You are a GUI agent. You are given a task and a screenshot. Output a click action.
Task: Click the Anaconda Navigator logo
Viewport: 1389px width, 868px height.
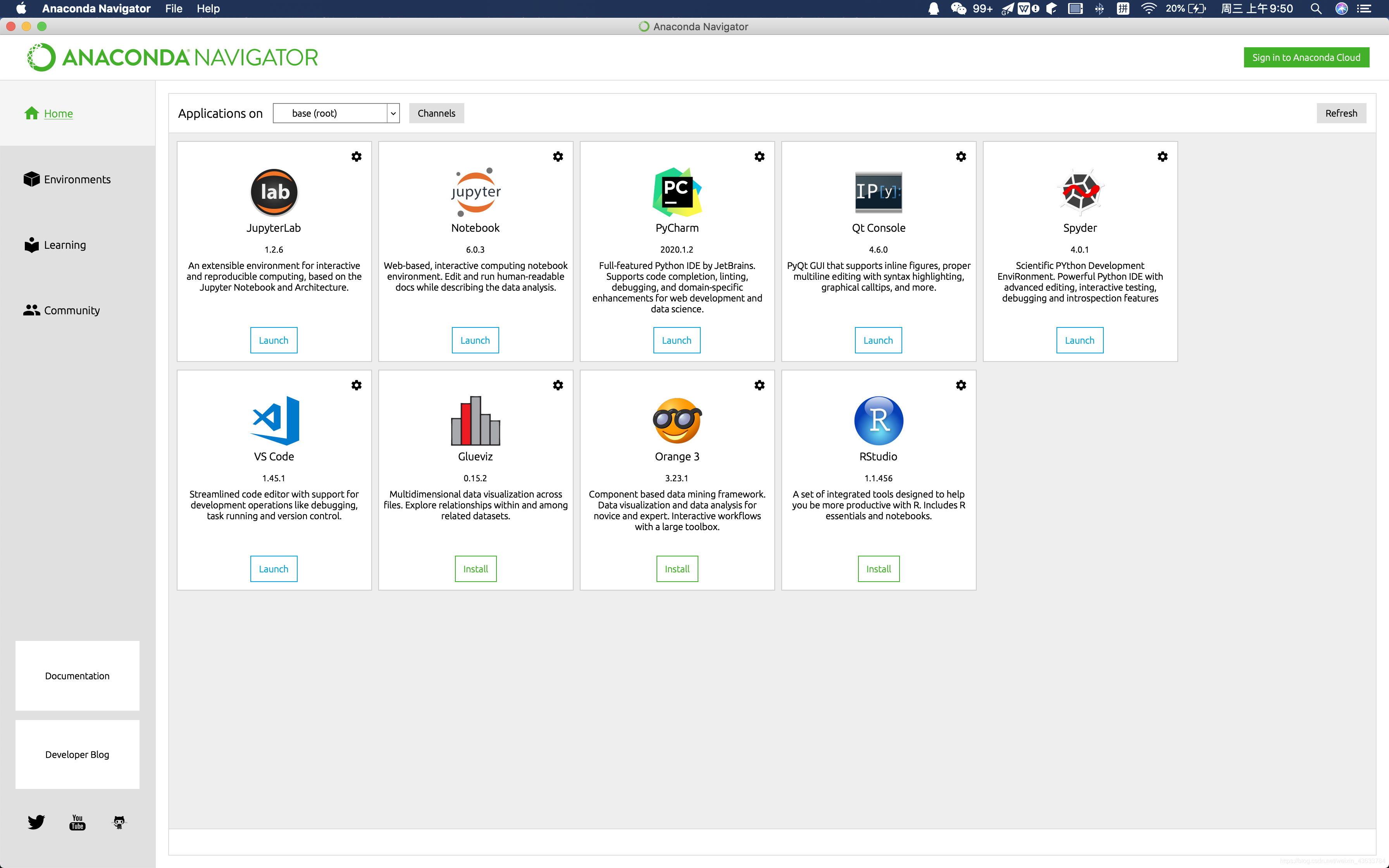[172, 57]
